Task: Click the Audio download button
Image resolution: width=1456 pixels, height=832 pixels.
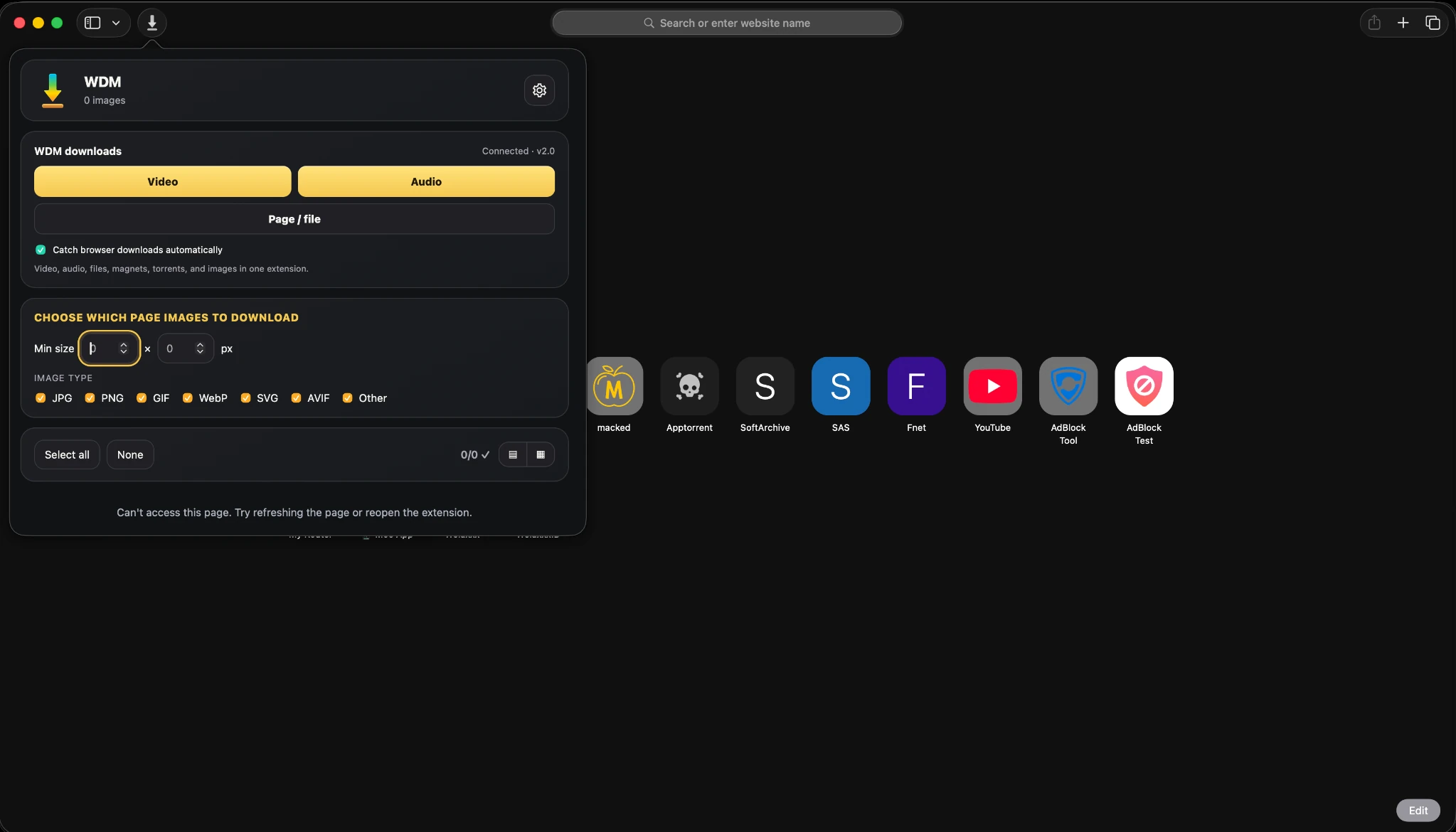Action: coord(426,181)
